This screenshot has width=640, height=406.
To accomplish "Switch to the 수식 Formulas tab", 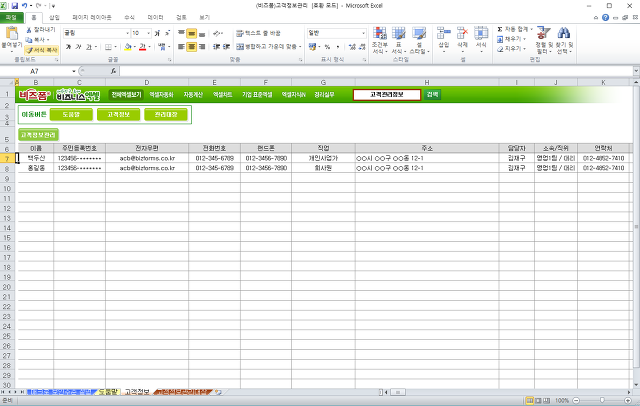I will coord(129,18).
